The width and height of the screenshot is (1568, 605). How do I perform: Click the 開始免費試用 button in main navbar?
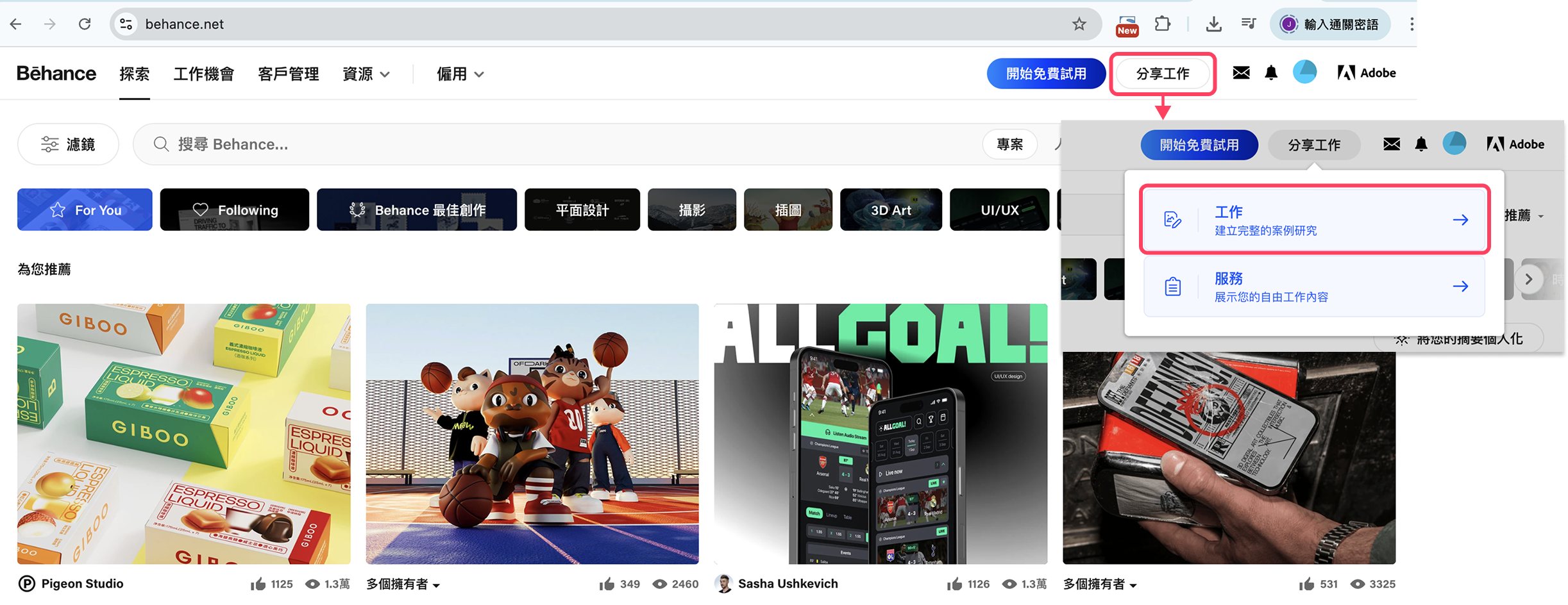tap(1046, 74)
